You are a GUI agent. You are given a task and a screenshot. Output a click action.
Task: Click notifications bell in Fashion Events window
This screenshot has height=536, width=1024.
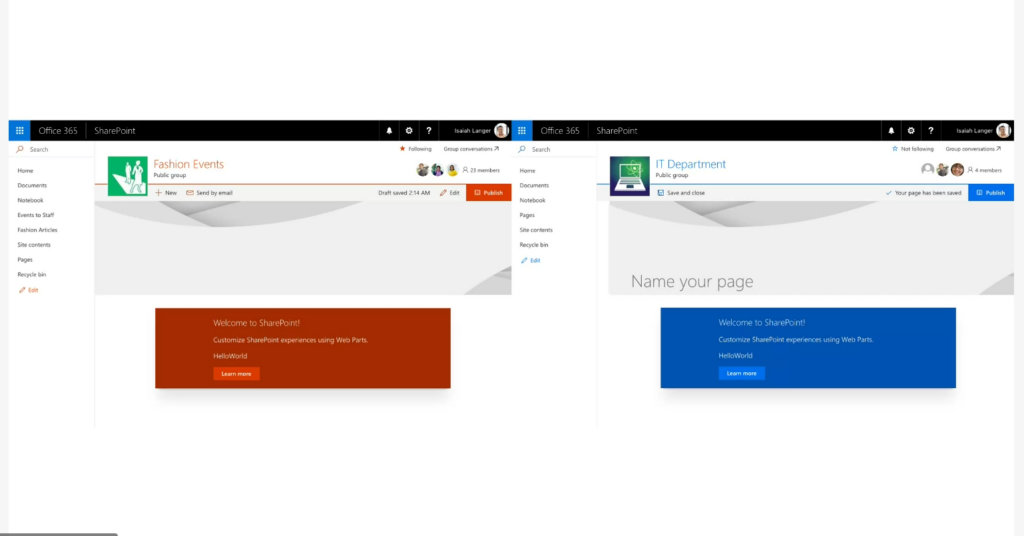tap(389, 131)
